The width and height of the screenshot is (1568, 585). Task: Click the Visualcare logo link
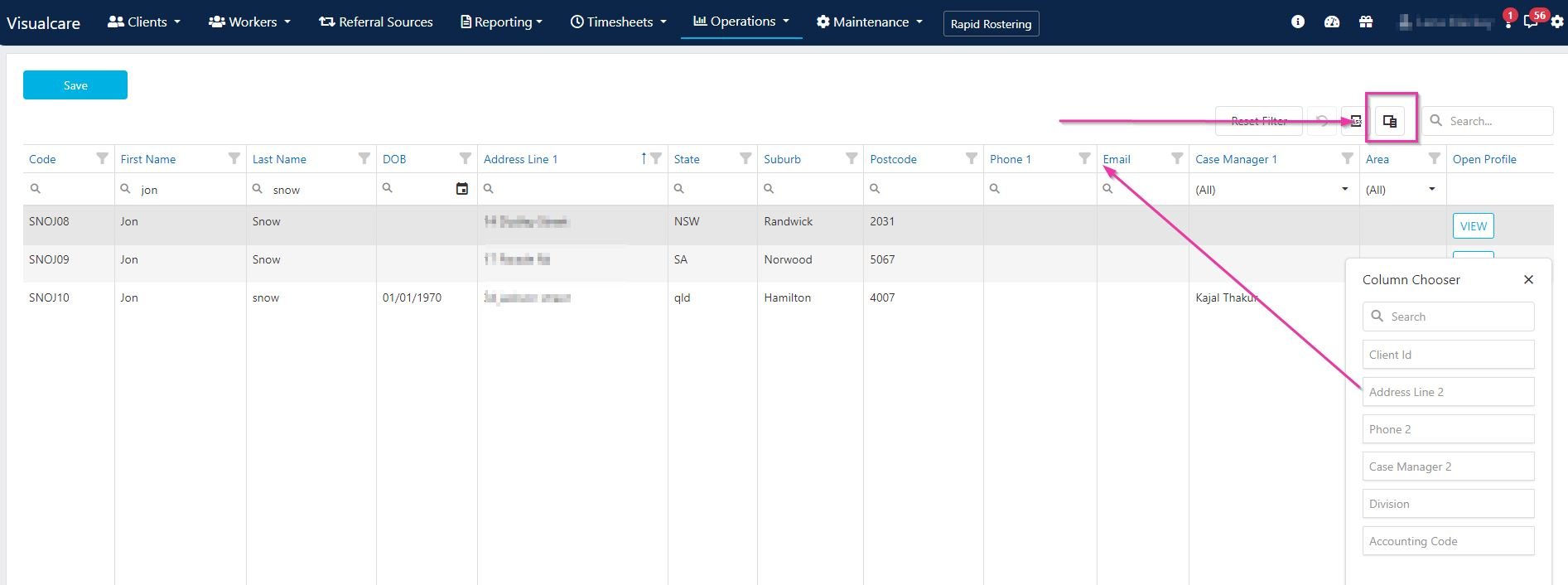pos(43,23)
